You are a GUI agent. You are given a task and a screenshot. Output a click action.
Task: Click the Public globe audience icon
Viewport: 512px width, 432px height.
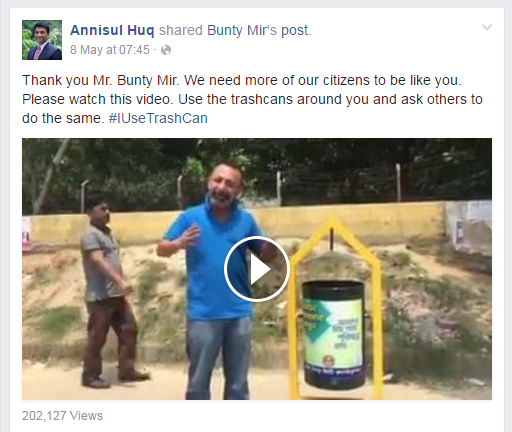[x=166, y=50]
